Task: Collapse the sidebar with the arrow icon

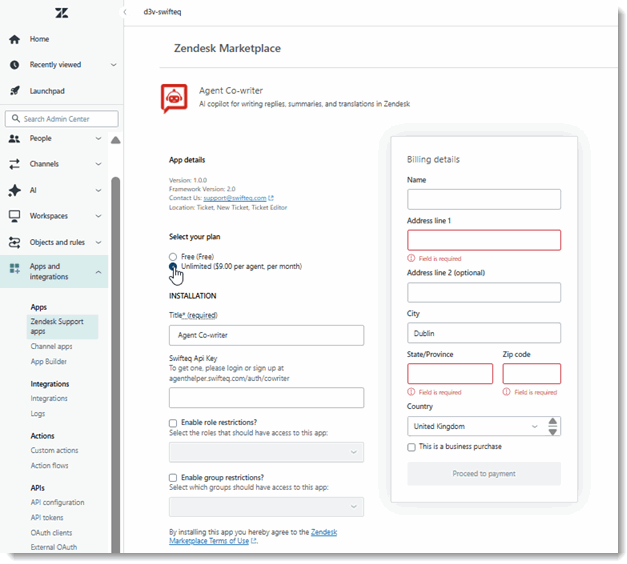Action: (125, 12)
